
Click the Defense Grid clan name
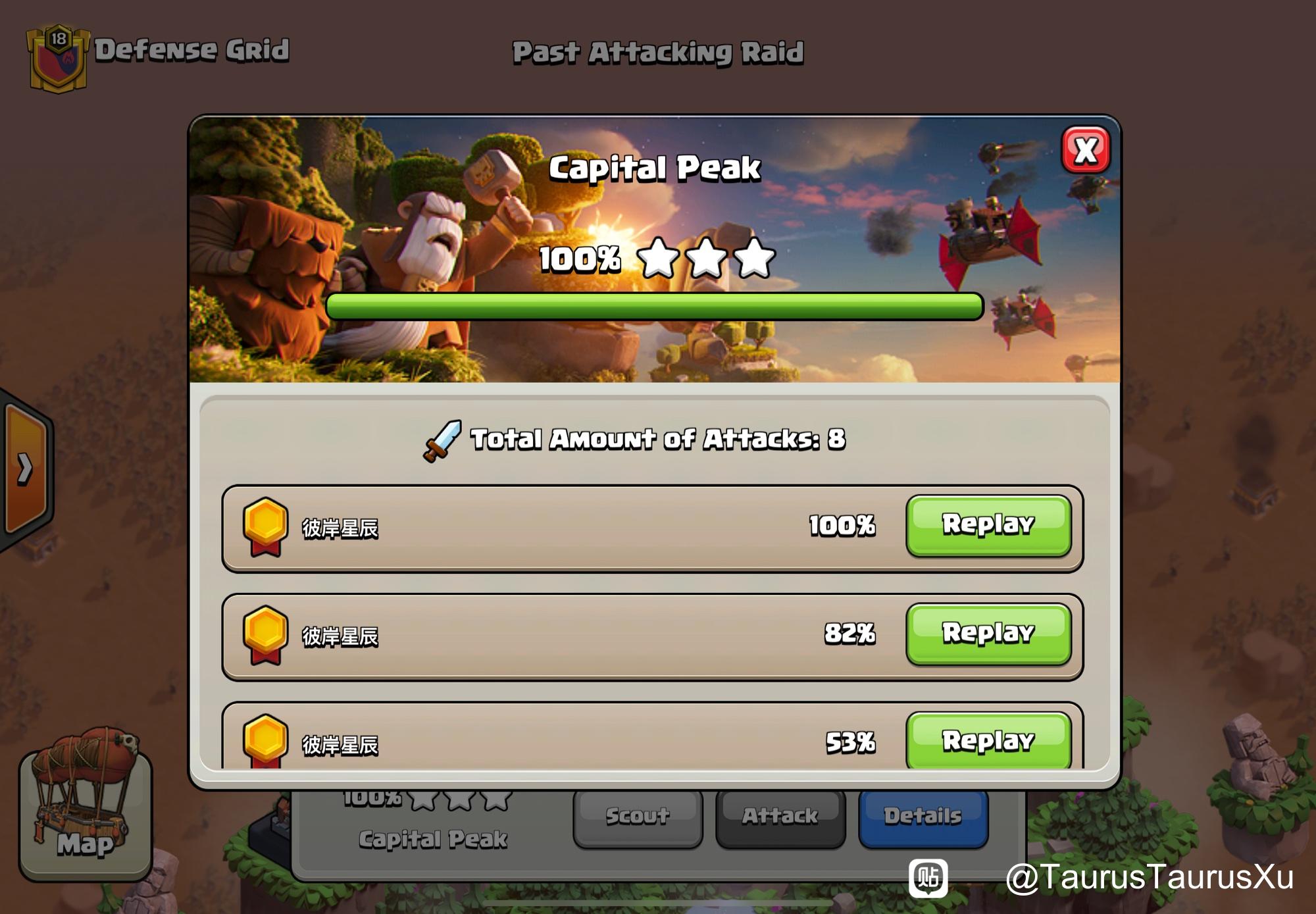pyautogui.click(x=191, y=50)
